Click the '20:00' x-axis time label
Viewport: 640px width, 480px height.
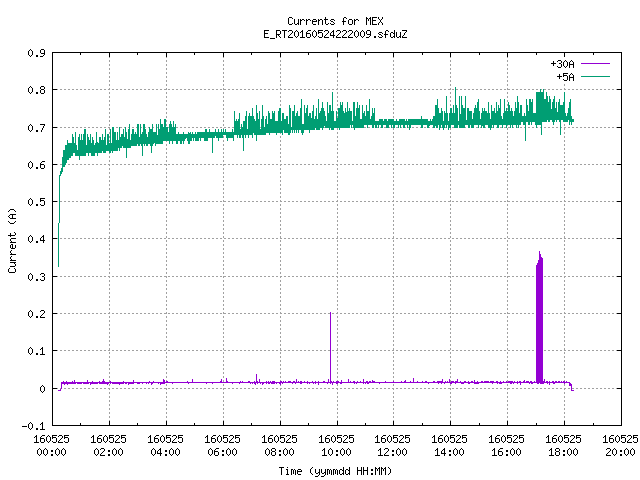[620, 453]
